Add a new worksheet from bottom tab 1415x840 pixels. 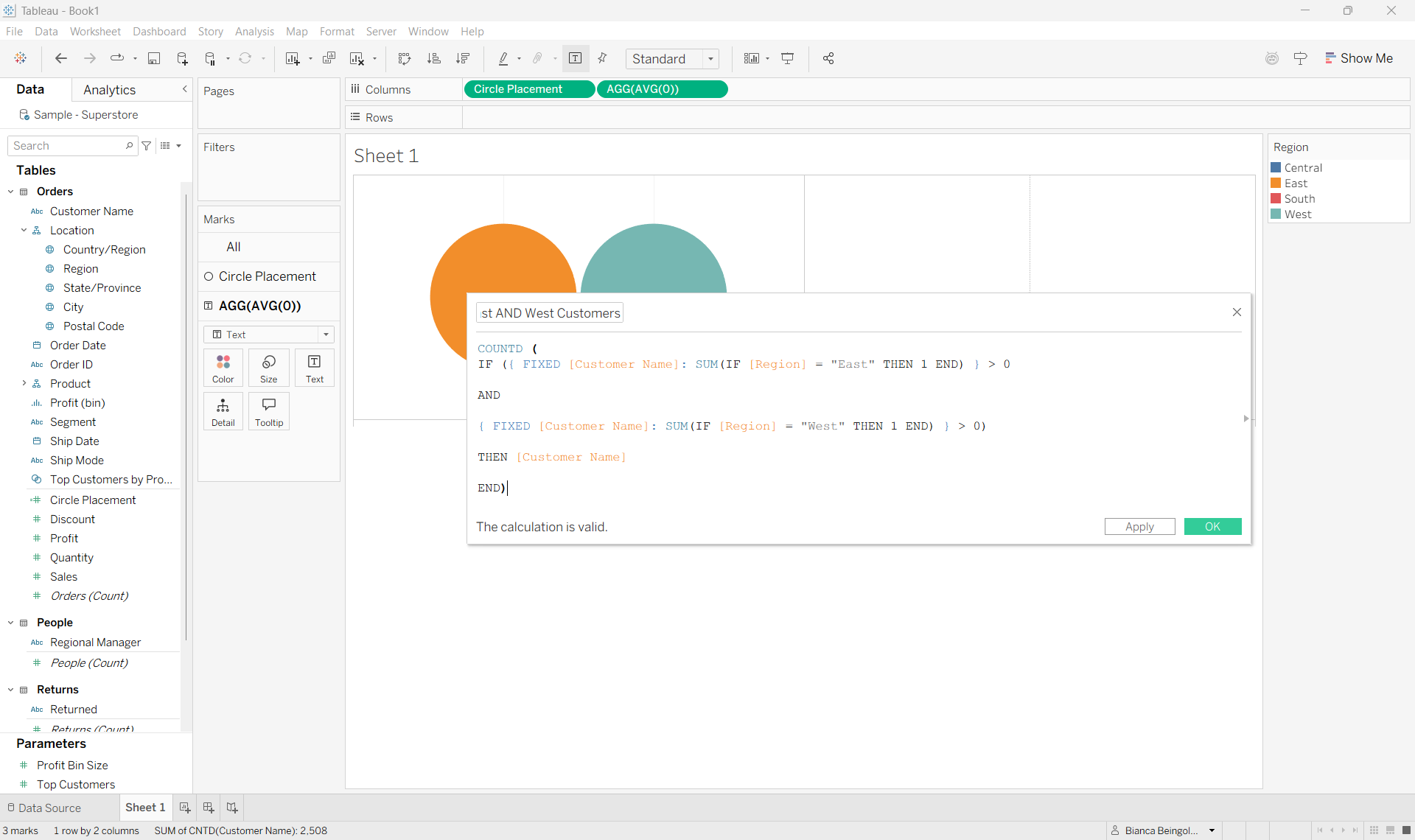[185, 808]
